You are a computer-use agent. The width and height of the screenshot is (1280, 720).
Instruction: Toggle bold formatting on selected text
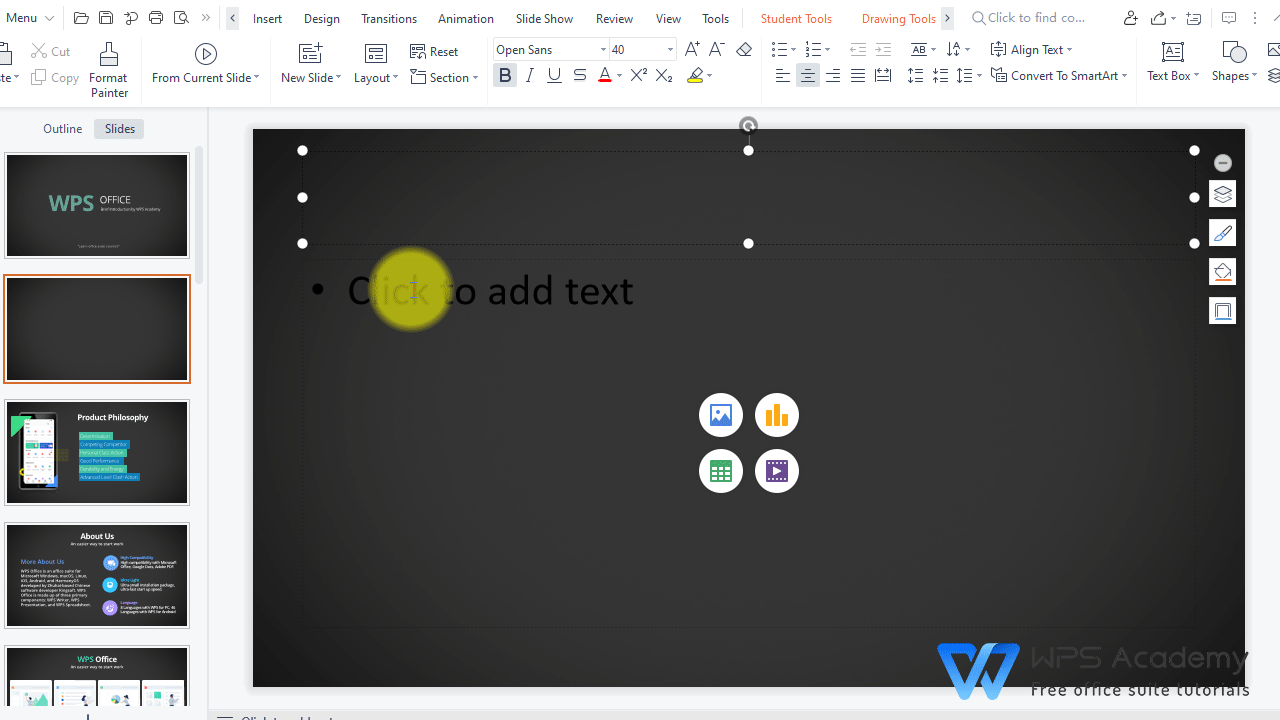[505, 75]
